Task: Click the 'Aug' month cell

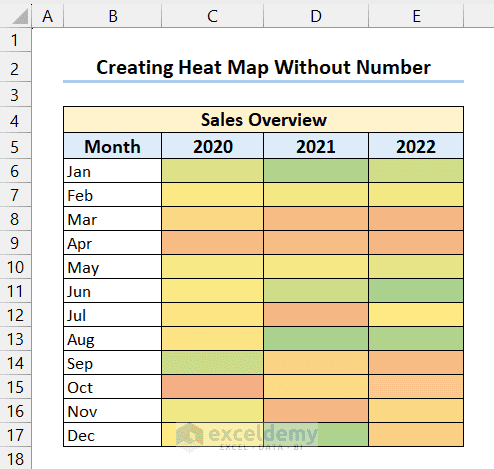Action: 112,339
